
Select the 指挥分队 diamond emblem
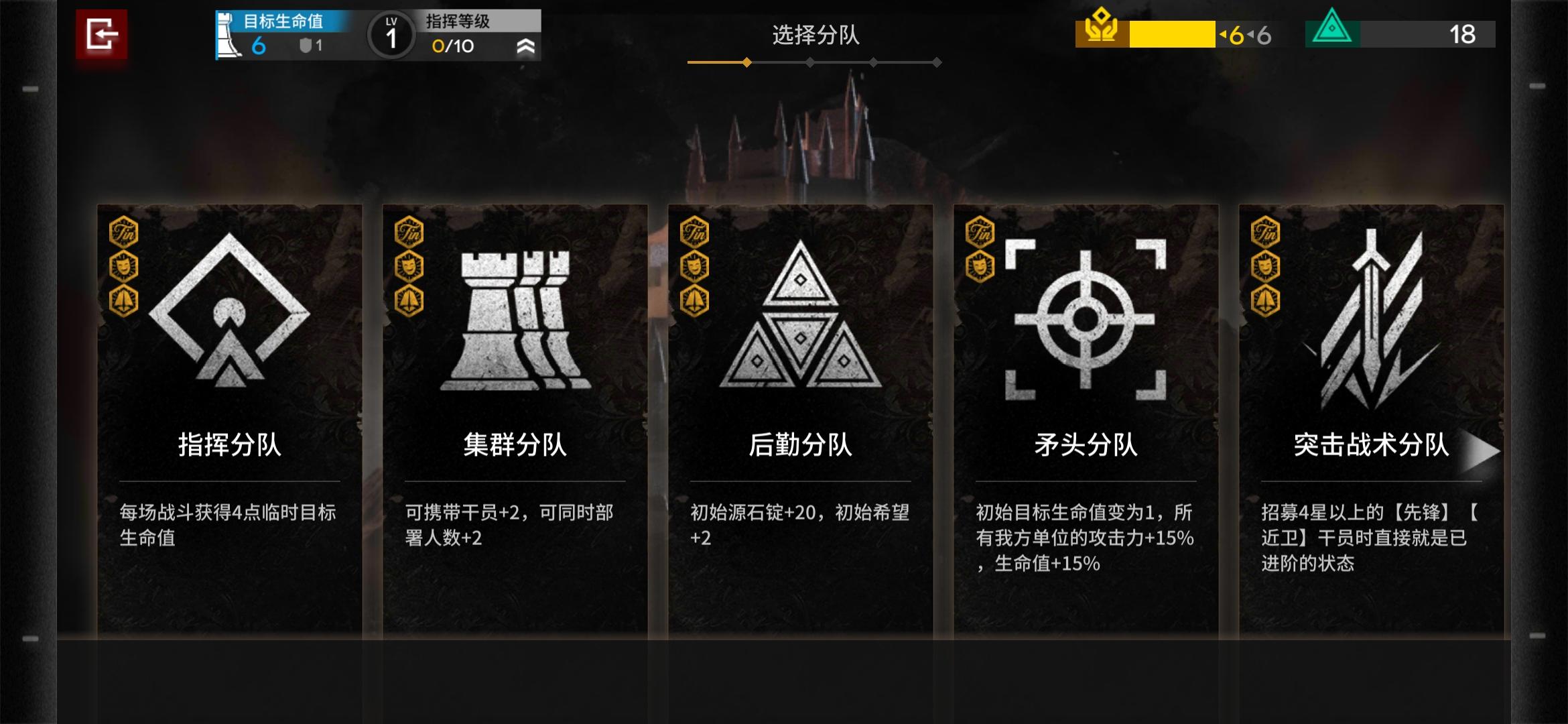(229, 310)
